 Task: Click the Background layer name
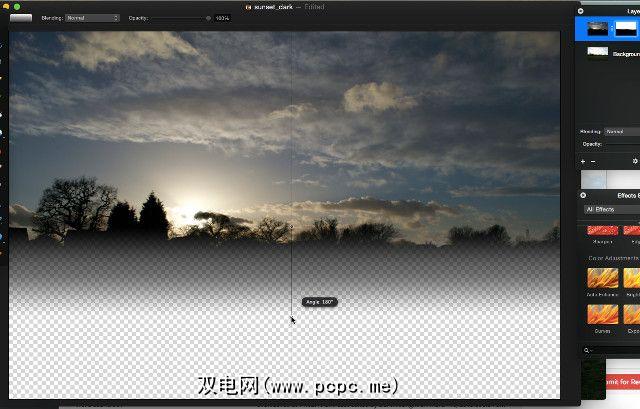[x=626, y=53]
